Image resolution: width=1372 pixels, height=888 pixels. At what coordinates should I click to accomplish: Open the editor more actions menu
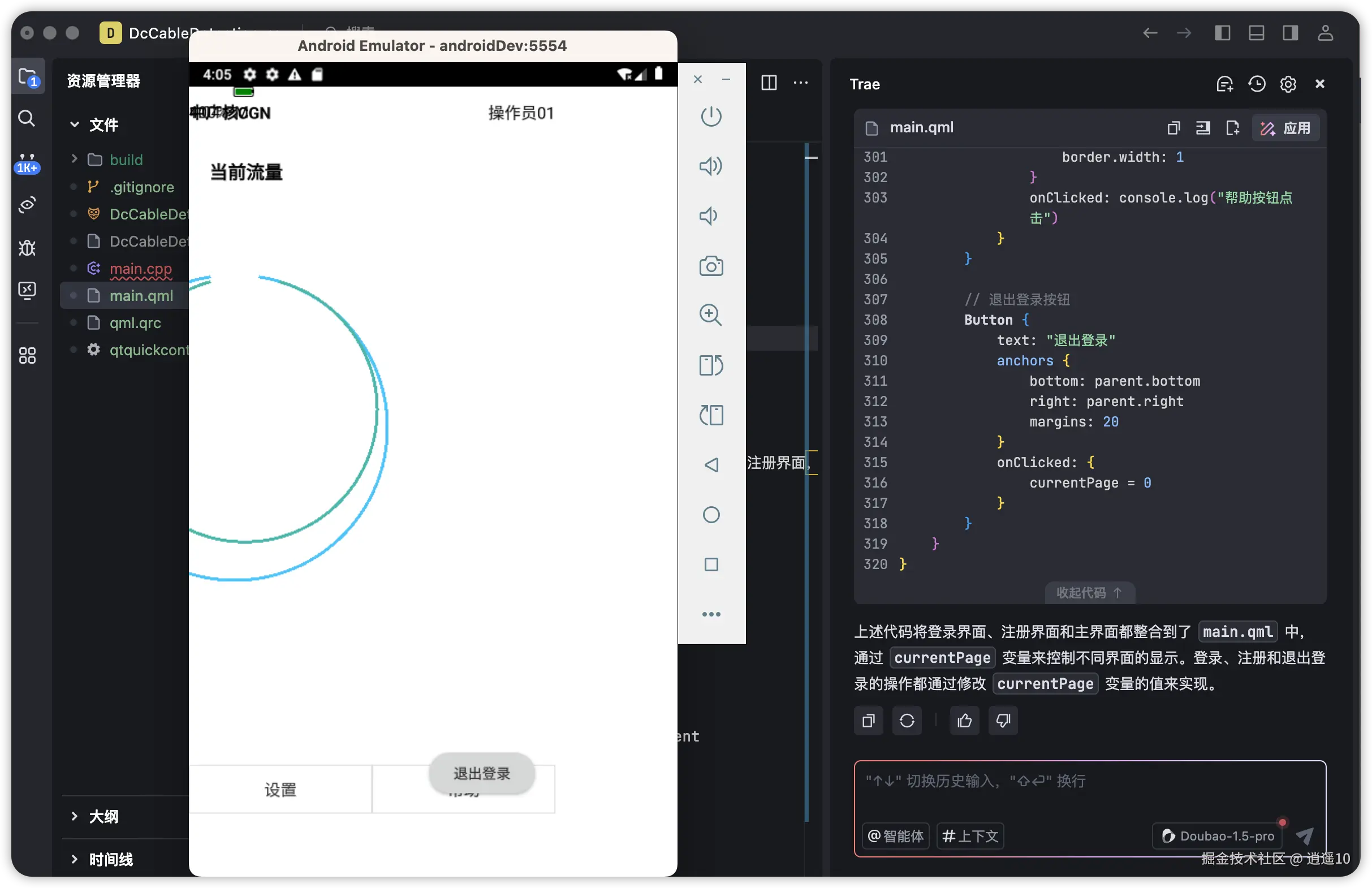click(801, 83)
